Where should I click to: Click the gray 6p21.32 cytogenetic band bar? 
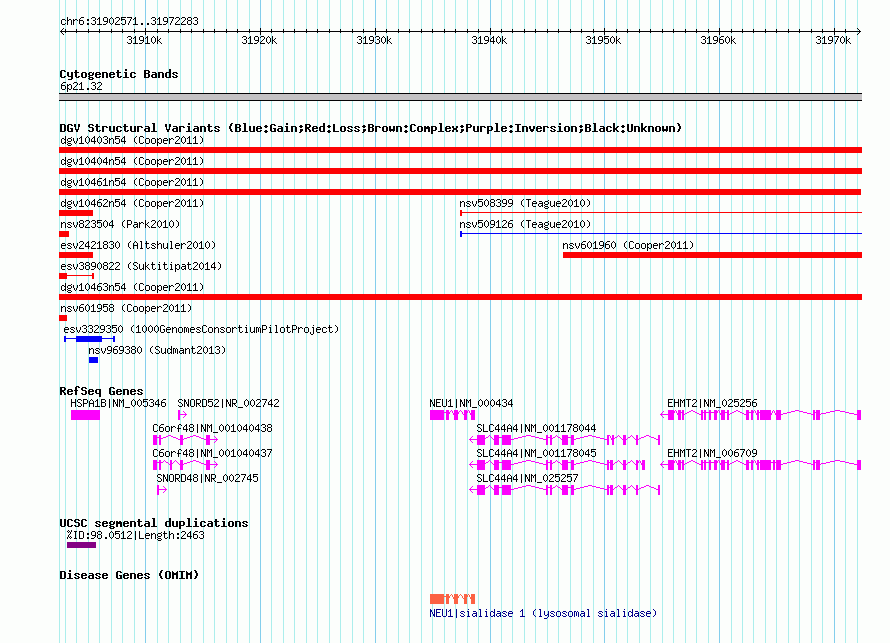click(460, 97)
